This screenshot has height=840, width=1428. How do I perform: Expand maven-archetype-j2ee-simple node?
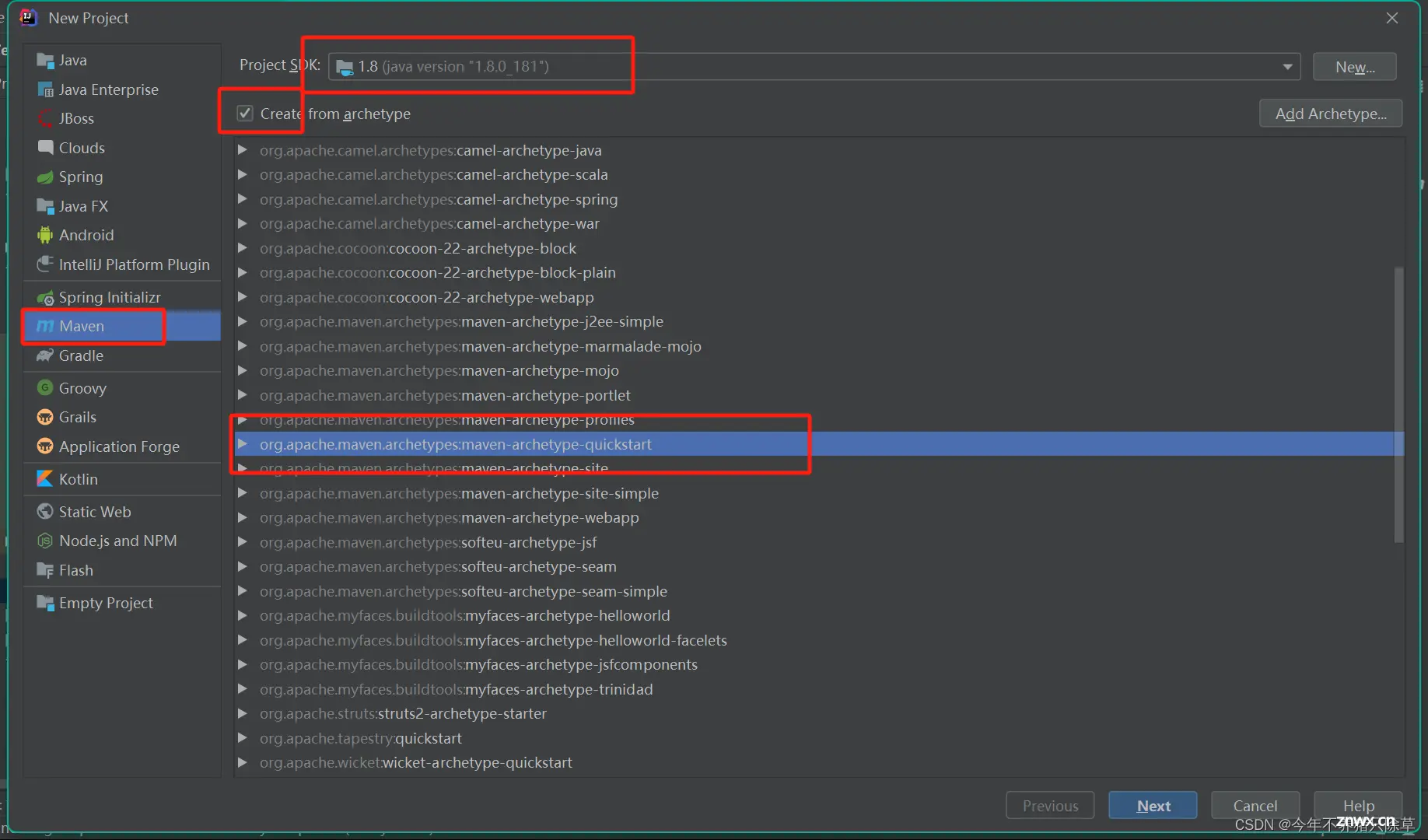pyautogui.click(x=243, y=321)
